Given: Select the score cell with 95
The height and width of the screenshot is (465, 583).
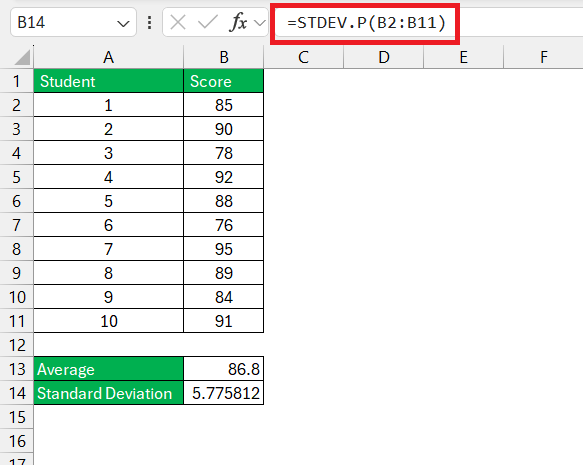Looking at the screenshot, I should tap(223, 249).
